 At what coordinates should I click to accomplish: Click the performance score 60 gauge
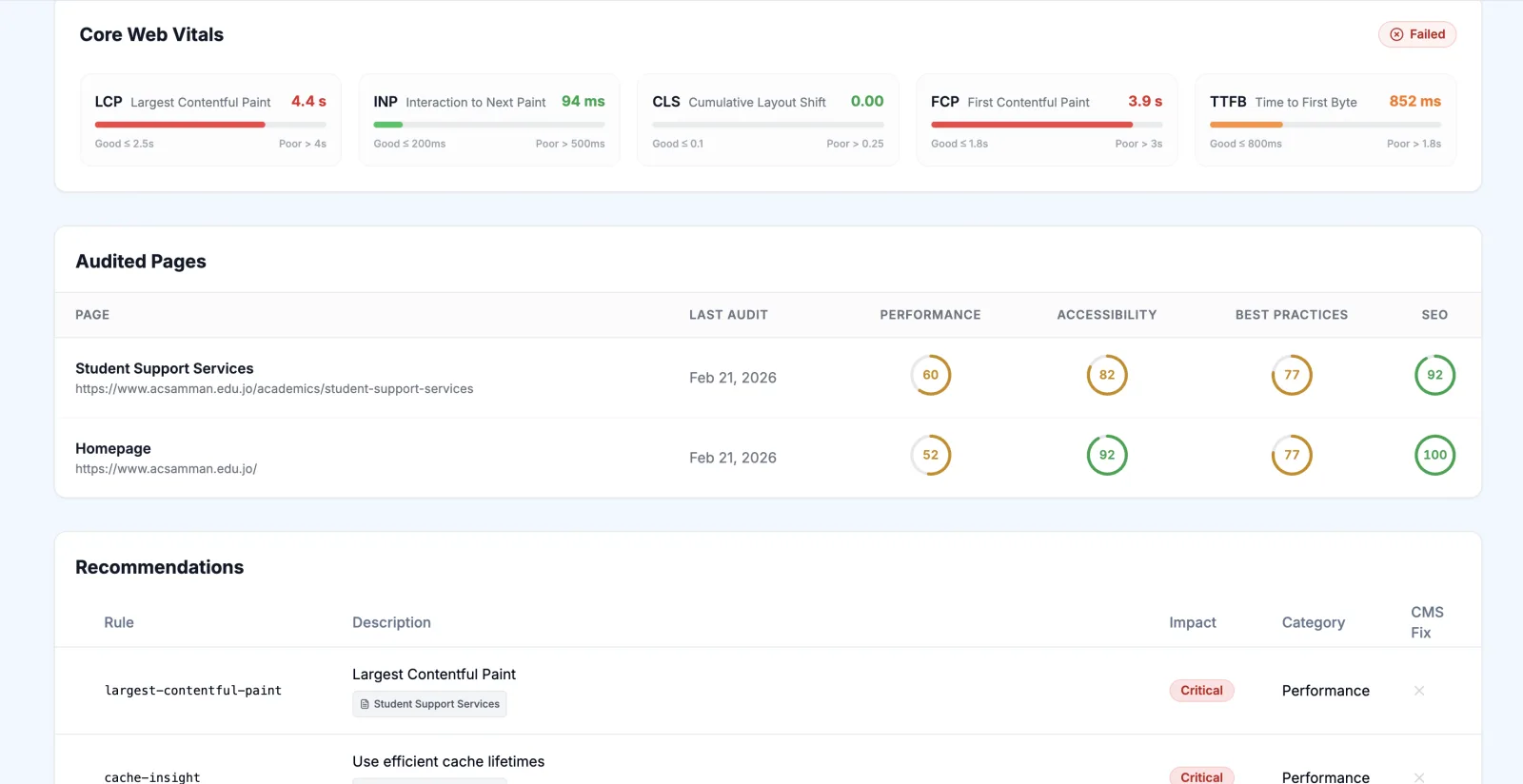click(x=931, y=375)
